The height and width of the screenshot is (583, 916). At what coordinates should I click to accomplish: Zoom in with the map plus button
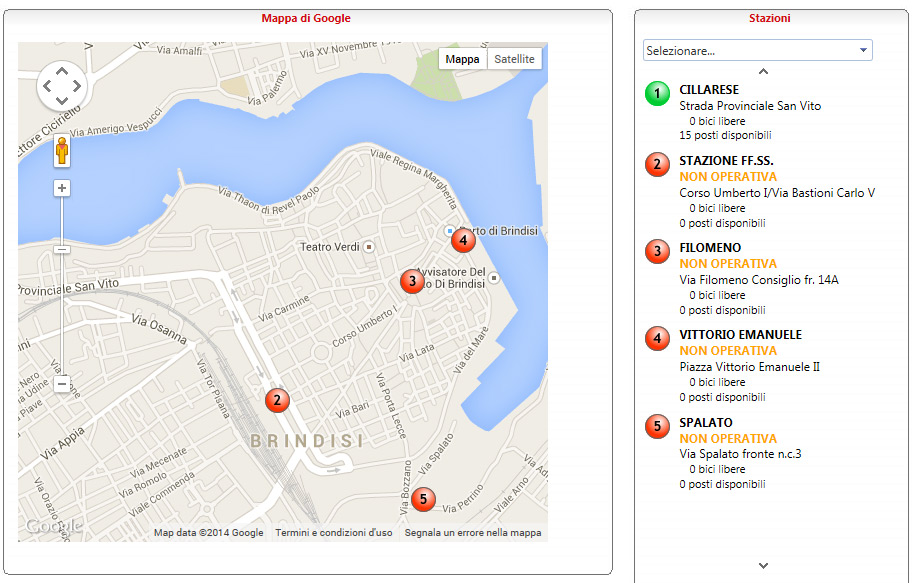(62, 188)
